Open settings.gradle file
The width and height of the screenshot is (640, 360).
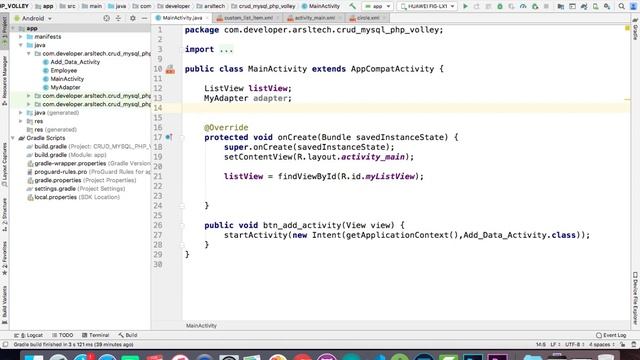click(76, 189)
